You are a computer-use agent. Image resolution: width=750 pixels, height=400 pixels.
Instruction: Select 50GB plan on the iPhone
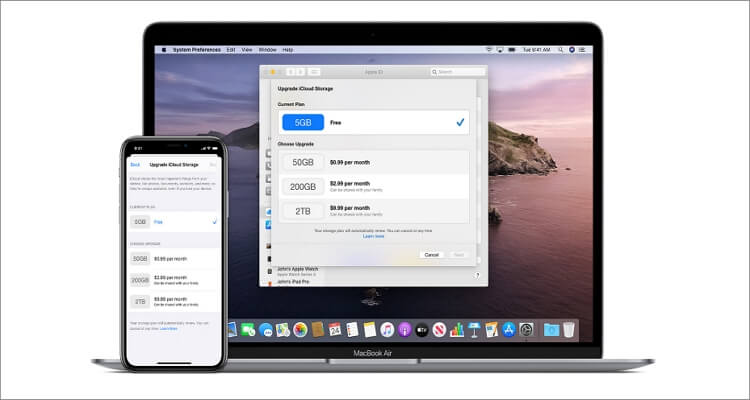[x=174, y=259]
